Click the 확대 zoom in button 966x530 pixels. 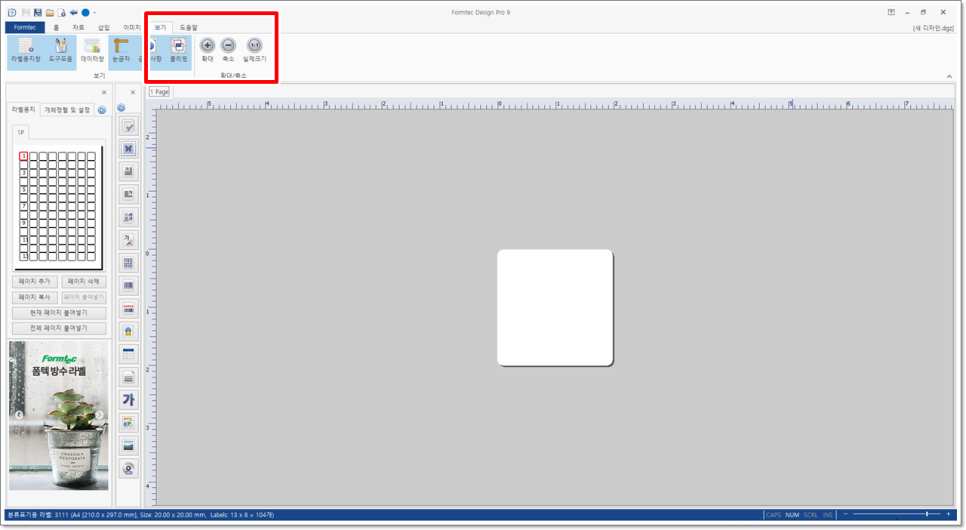point(208,50)
